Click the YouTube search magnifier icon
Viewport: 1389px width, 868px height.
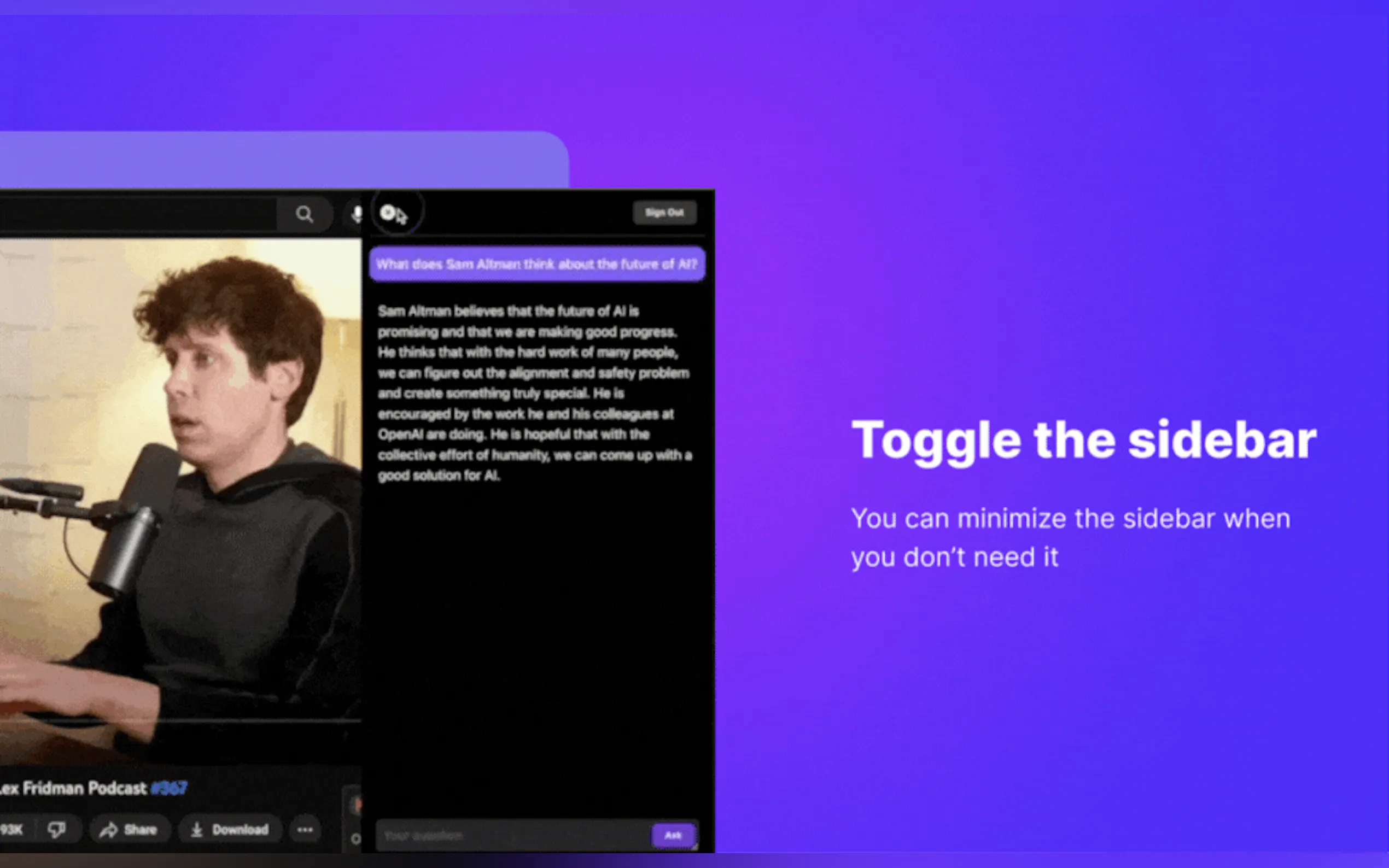pos(305,214)
